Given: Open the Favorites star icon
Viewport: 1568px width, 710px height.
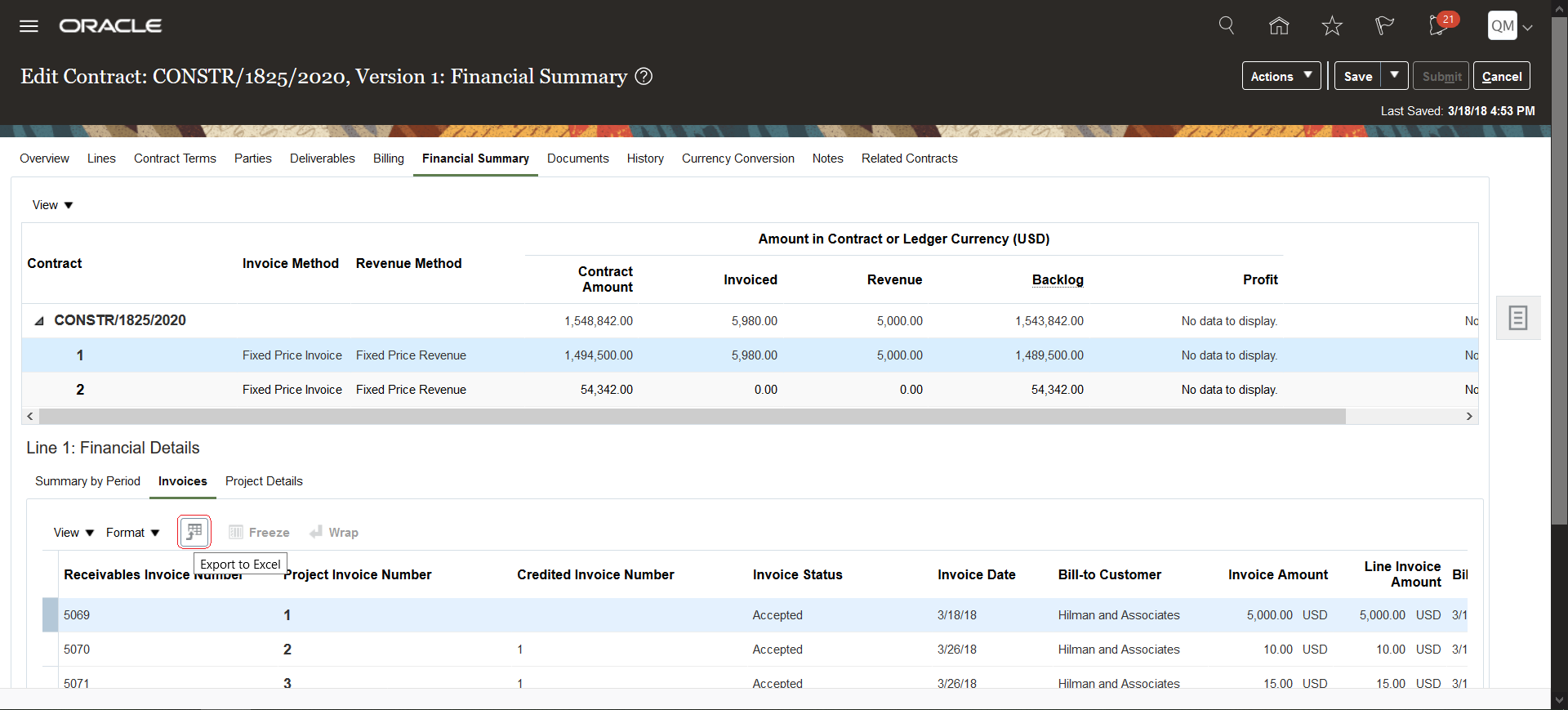Looking at the screenshot, I should pyautogui.click(x=1332, y=26).
